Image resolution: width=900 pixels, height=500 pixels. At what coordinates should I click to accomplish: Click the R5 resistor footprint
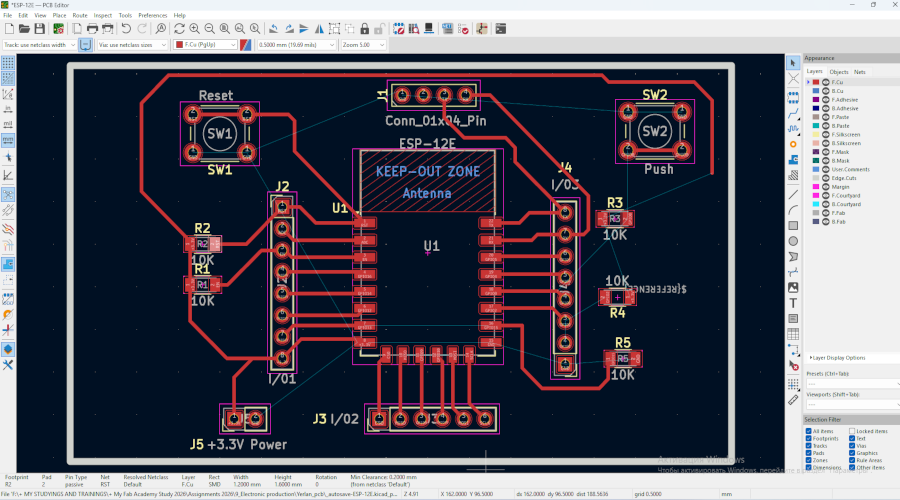tap(623, 359)
